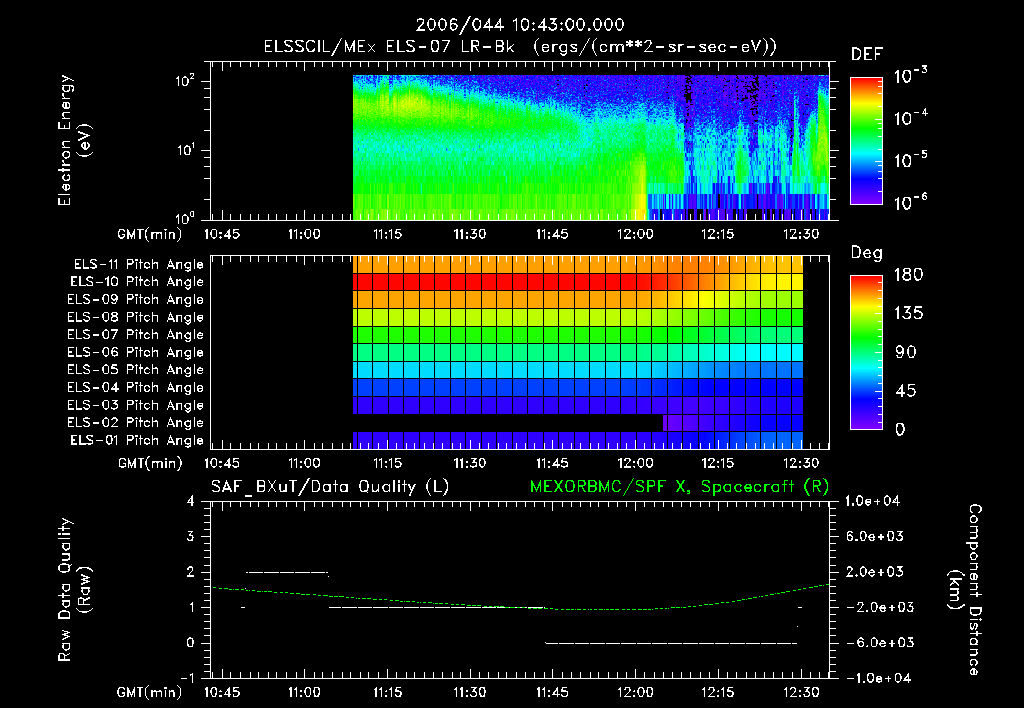Click 12:00 tick under the spectrogram panel

pyautogui.click(x=635, y=234)
